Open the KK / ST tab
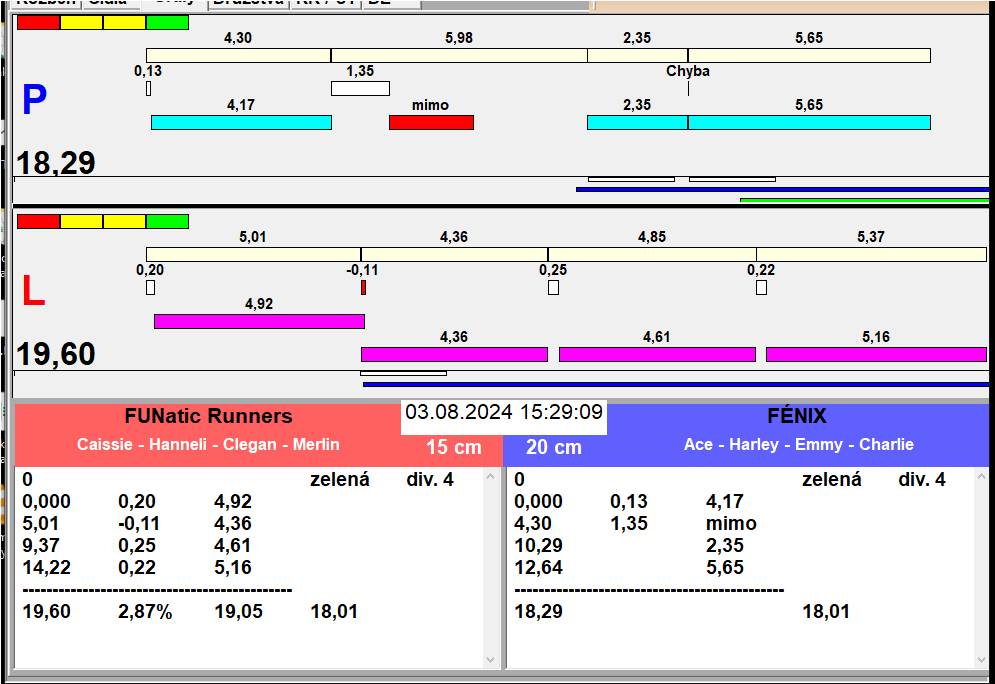The image size is (995, 684). (x=324, y=3)
